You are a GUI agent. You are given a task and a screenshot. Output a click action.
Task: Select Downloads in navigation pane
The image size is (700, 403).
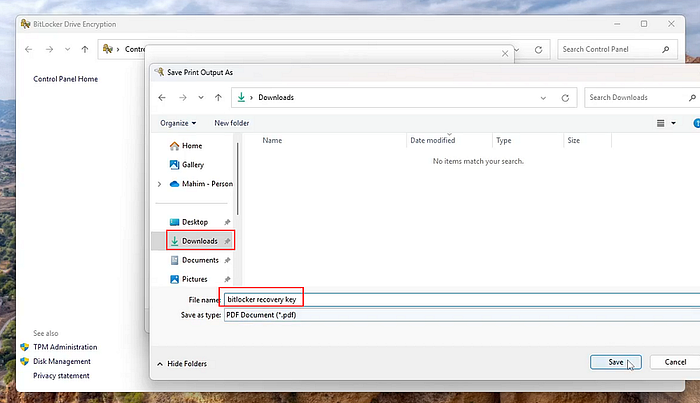(x=200, y=241)
